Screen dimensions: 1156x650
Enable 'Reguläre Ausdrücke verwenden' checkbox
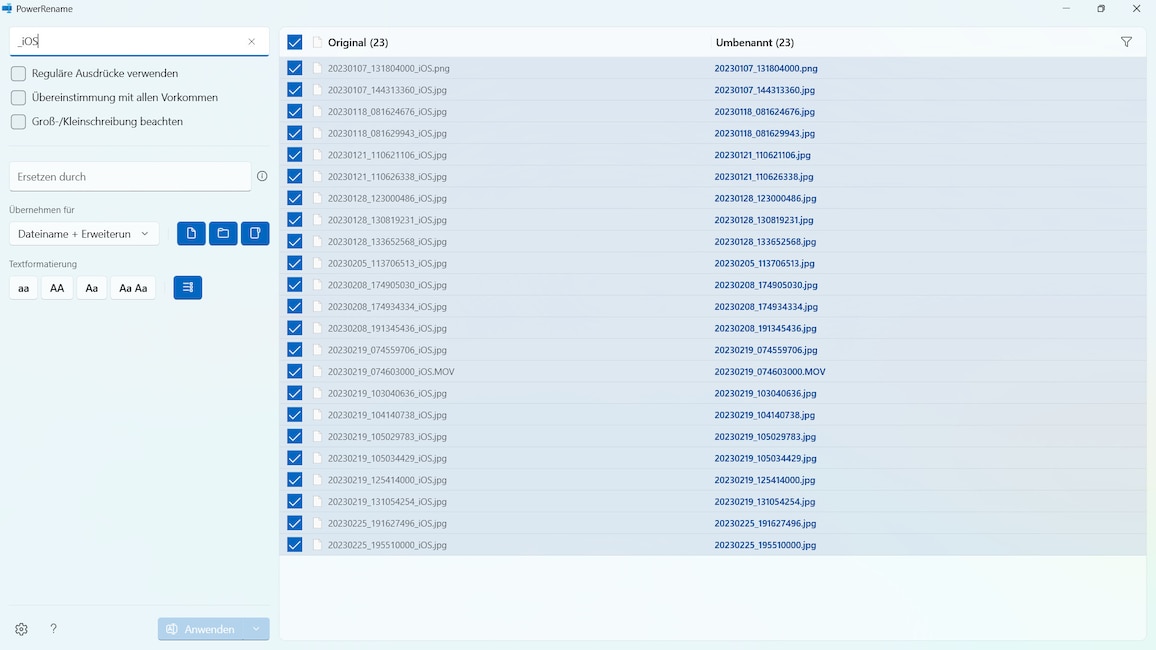(18, 74)
